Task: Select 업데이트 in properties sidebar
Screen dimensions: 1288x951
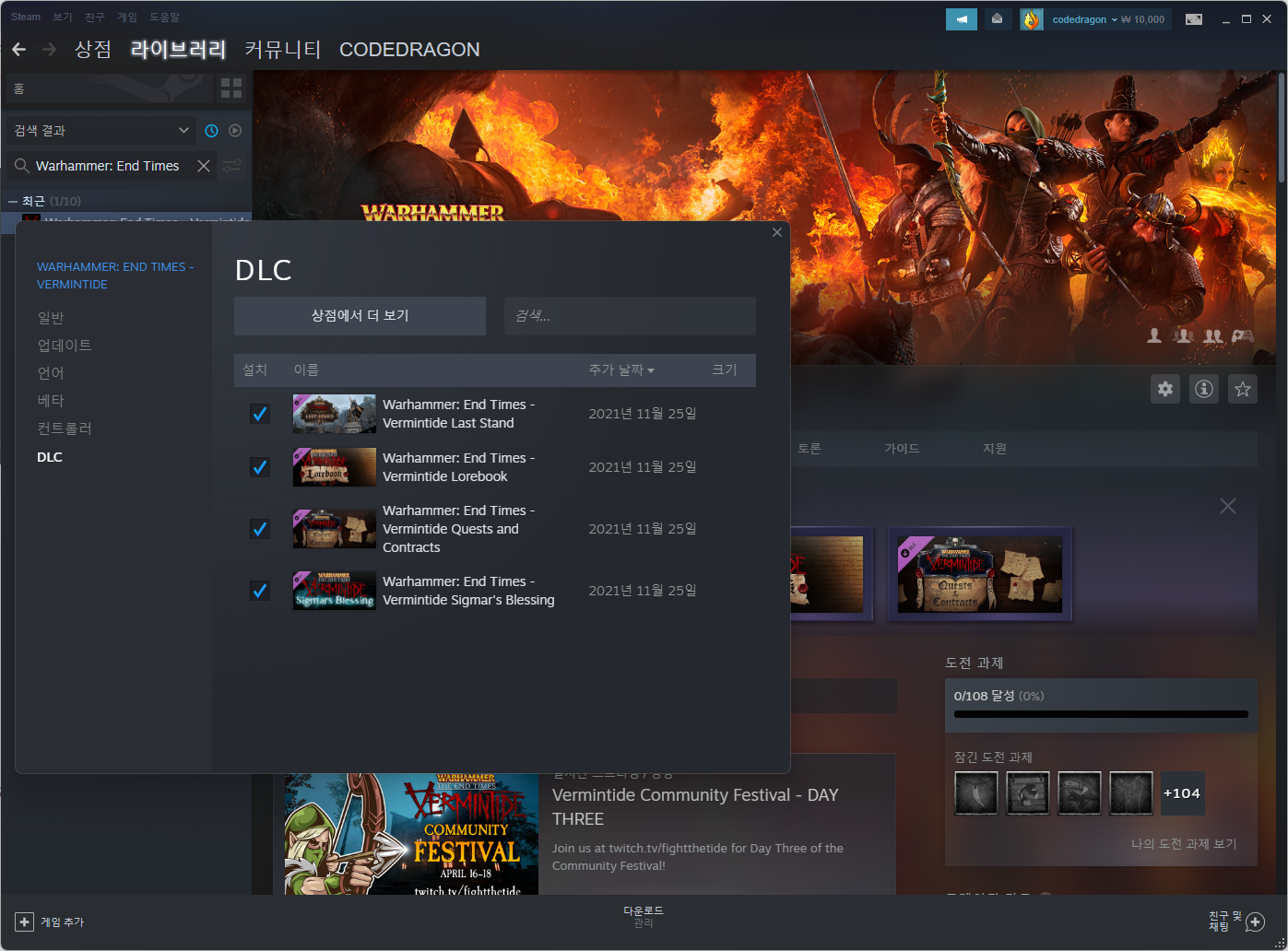Action: 65,346
